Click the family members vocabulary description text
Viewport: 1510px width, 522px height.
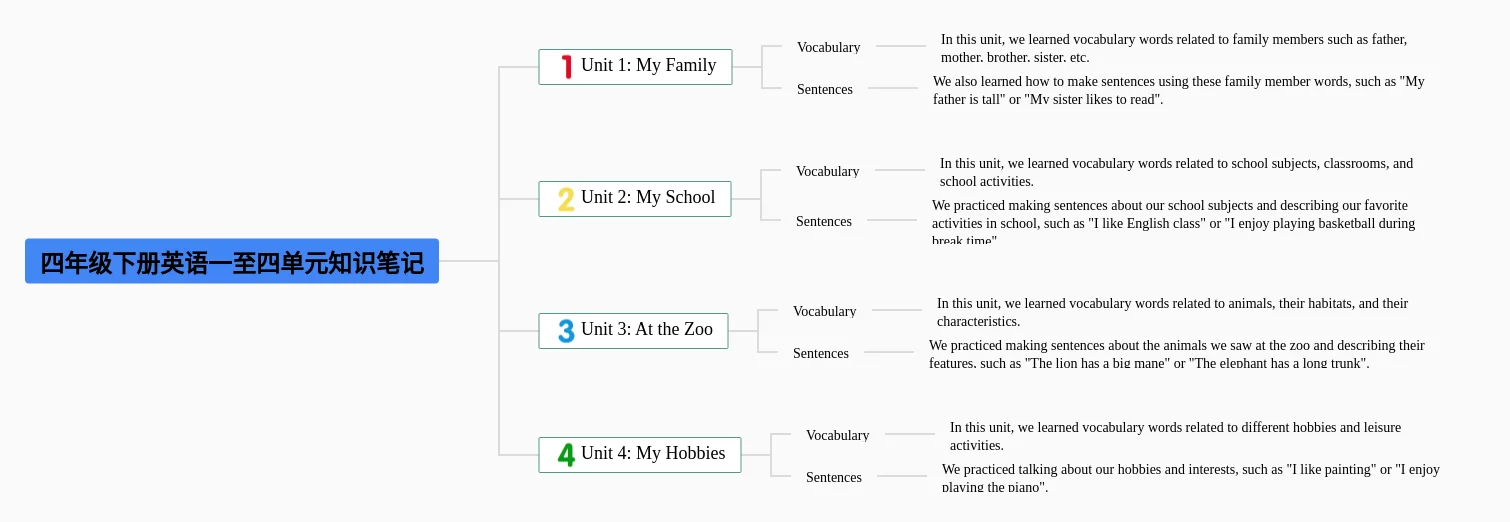1173,48
